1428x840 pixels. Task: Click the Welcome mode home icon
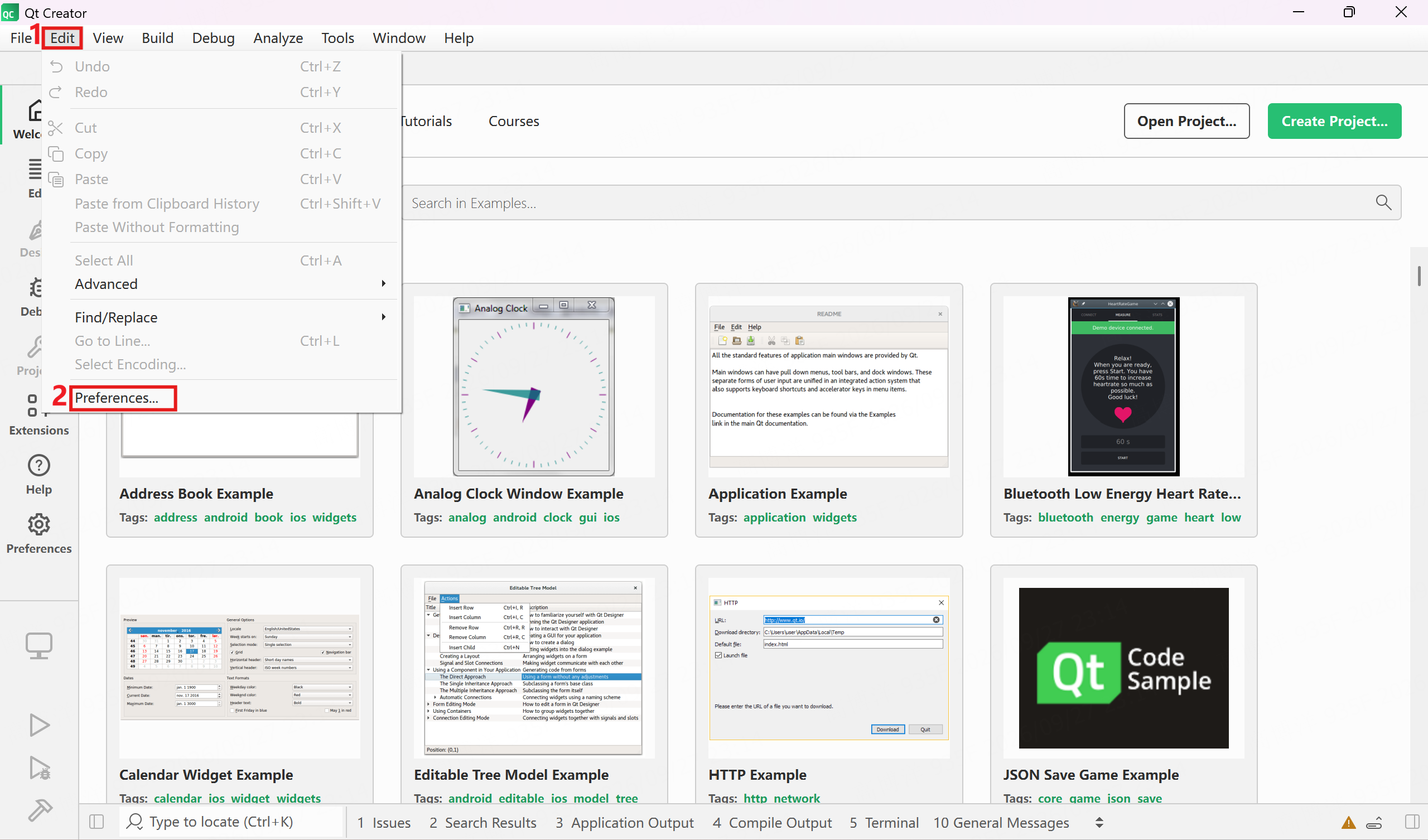[35, 110]
